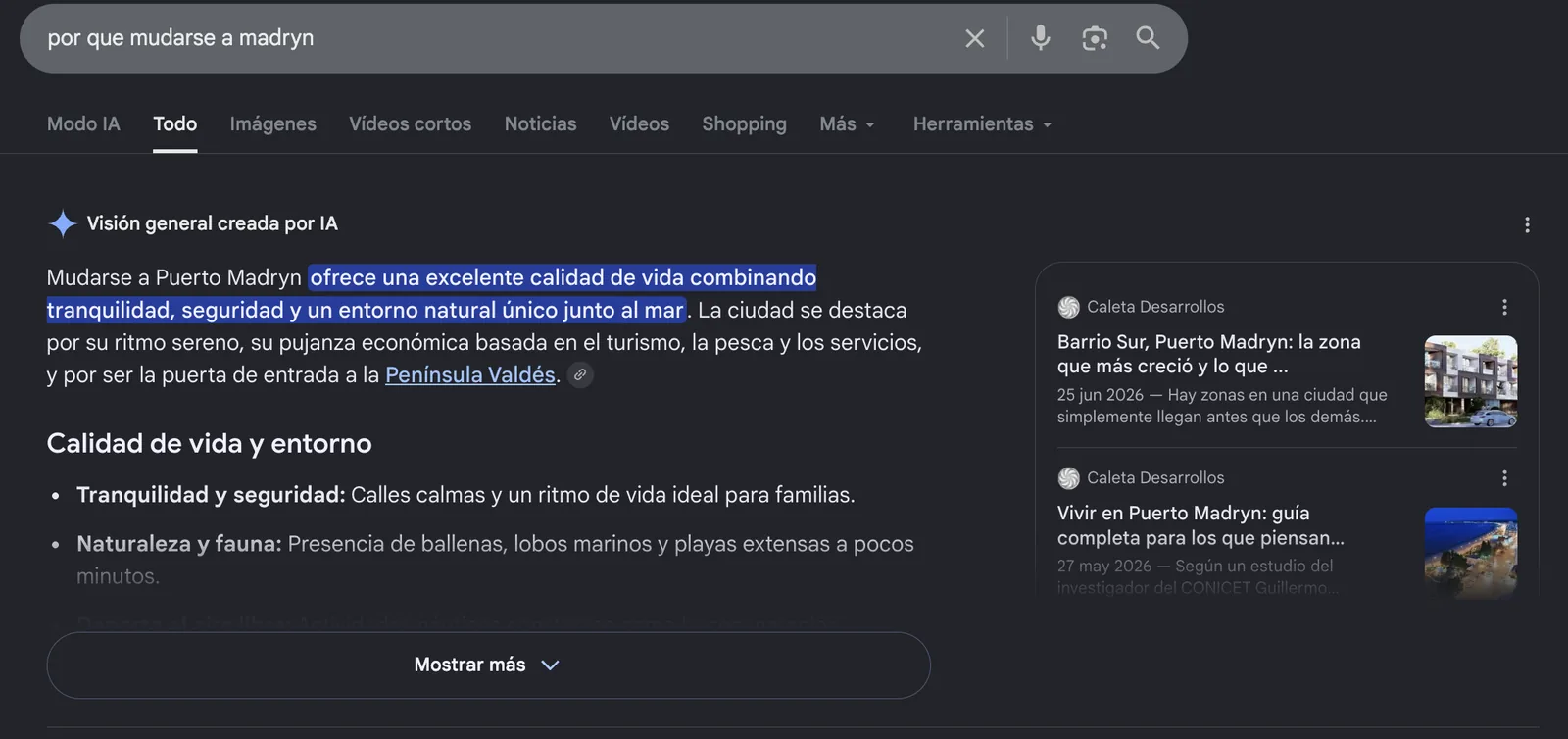Click the Naturaleza y fauna bullet text
Screen dimensions: 1568x739
pyautogui.click(x=495, y=560)
